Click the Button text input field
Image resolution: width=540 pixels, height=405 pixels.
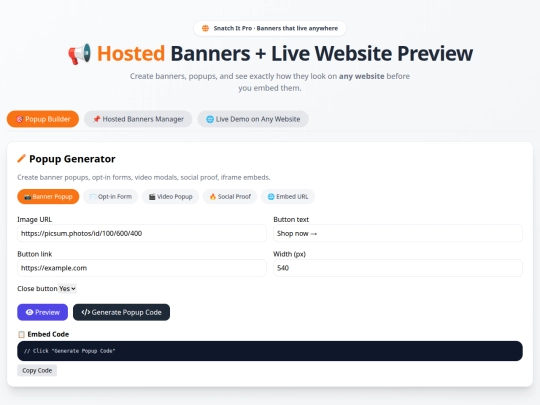point(398,233)
